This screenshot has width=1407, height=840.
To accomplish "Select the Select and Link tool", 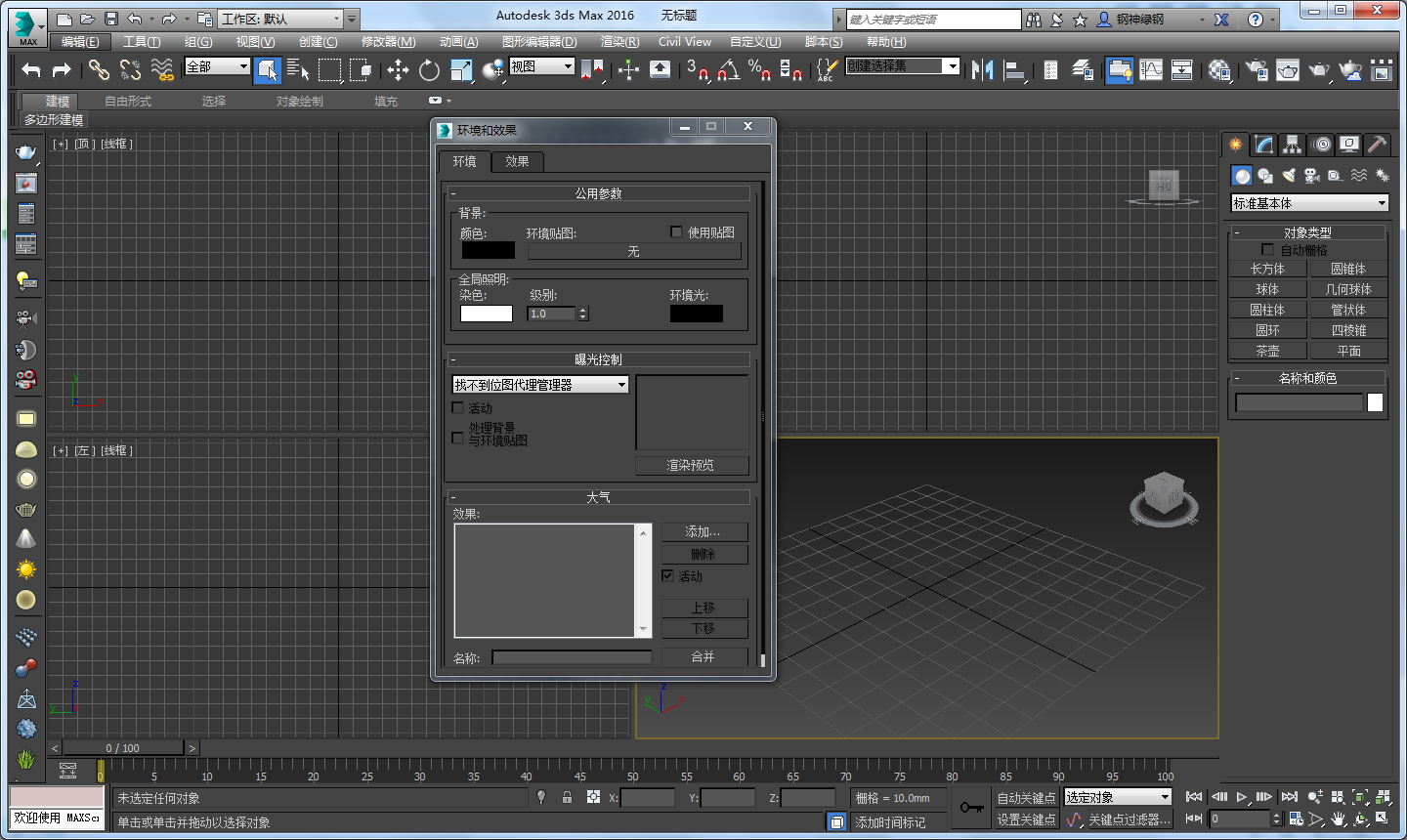I will click(99, 69).
